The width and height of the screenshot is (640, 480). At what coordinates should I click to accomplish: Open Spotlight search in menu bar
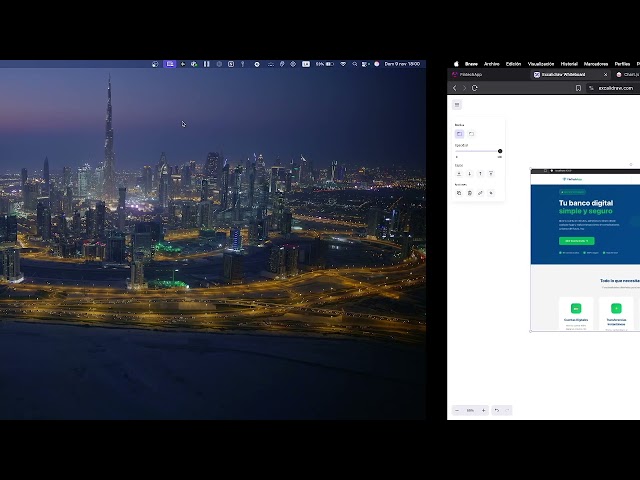tap(355, 64)
